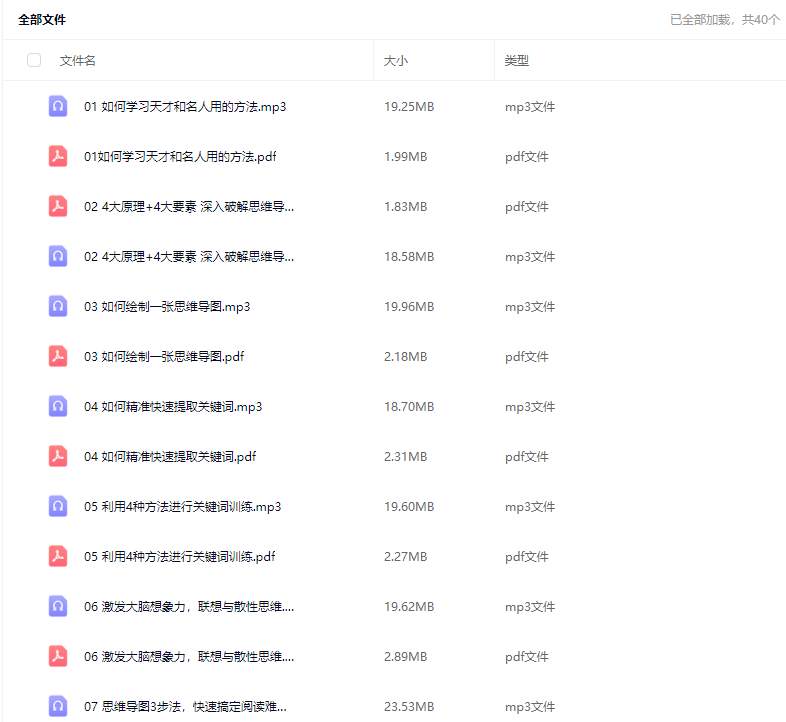Click the audio icon of the 07 思维导图3步法 file
This screenshot has height=722, width=786.
58,706
